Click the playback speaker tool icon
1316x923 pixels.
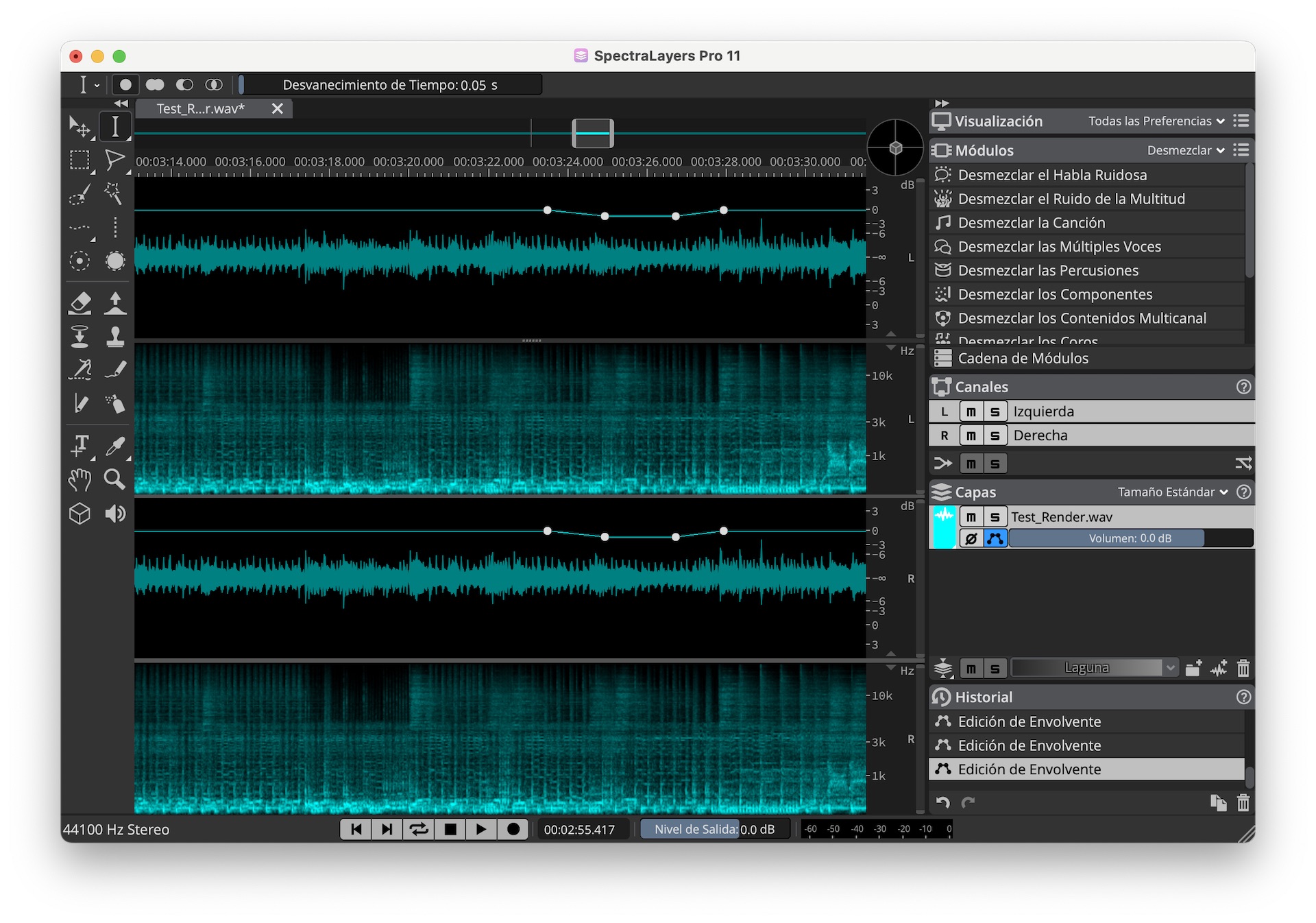click(114, 514)
